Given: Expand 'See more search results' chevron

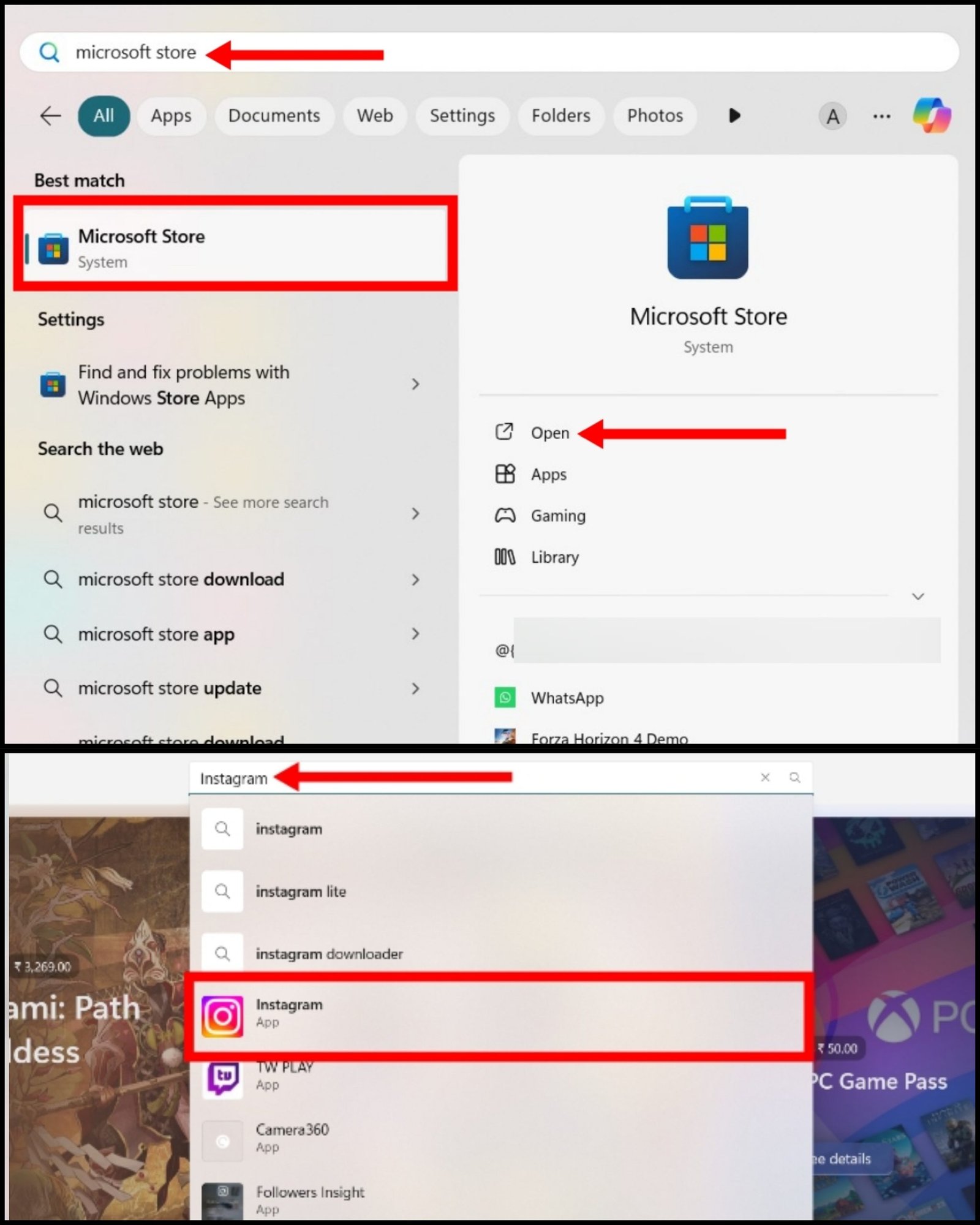Looking at the screenshot, I should pyautogui.click(x=416, y=513).
